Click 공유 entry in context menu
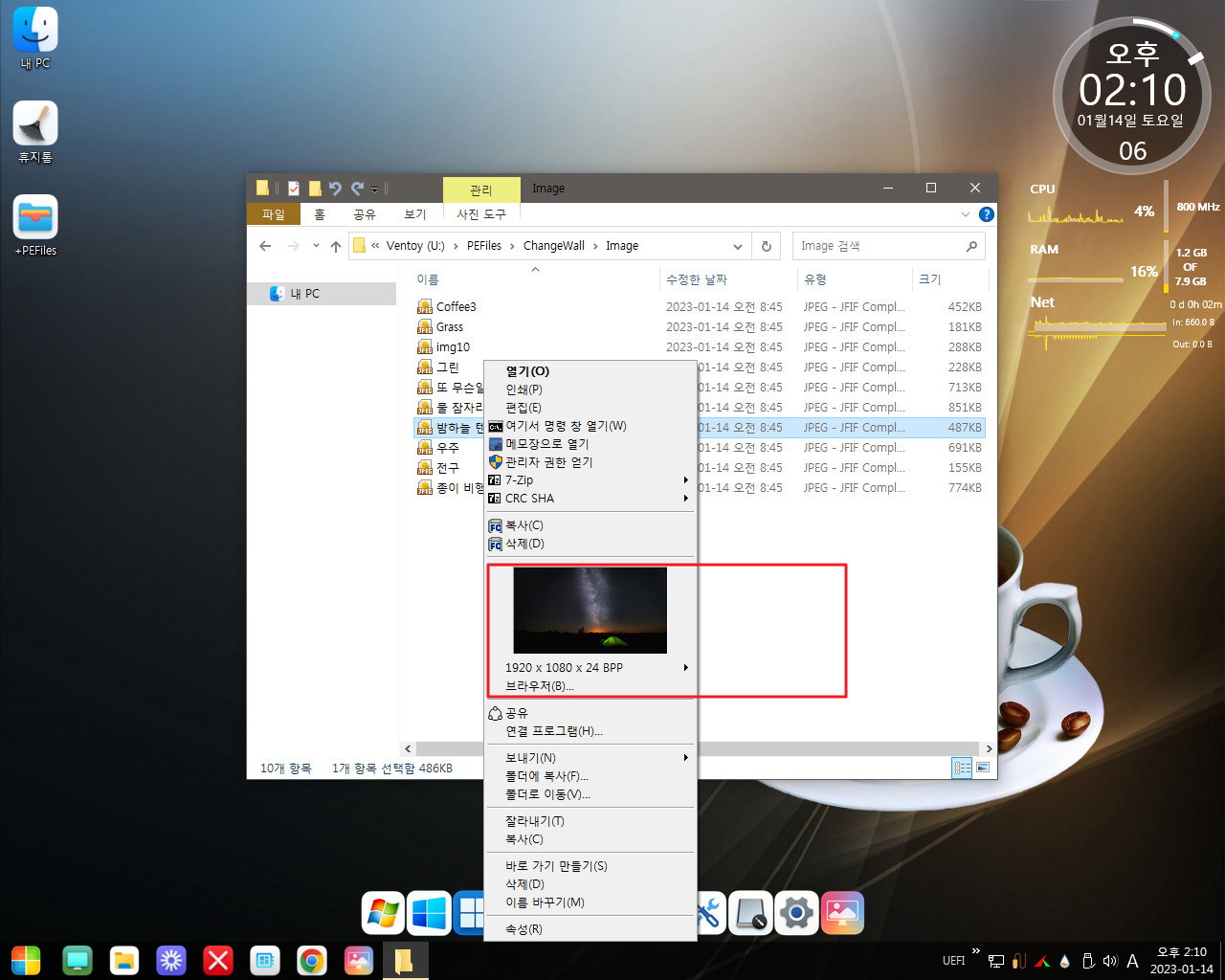1225x980 pixels. tap(590, 713)
